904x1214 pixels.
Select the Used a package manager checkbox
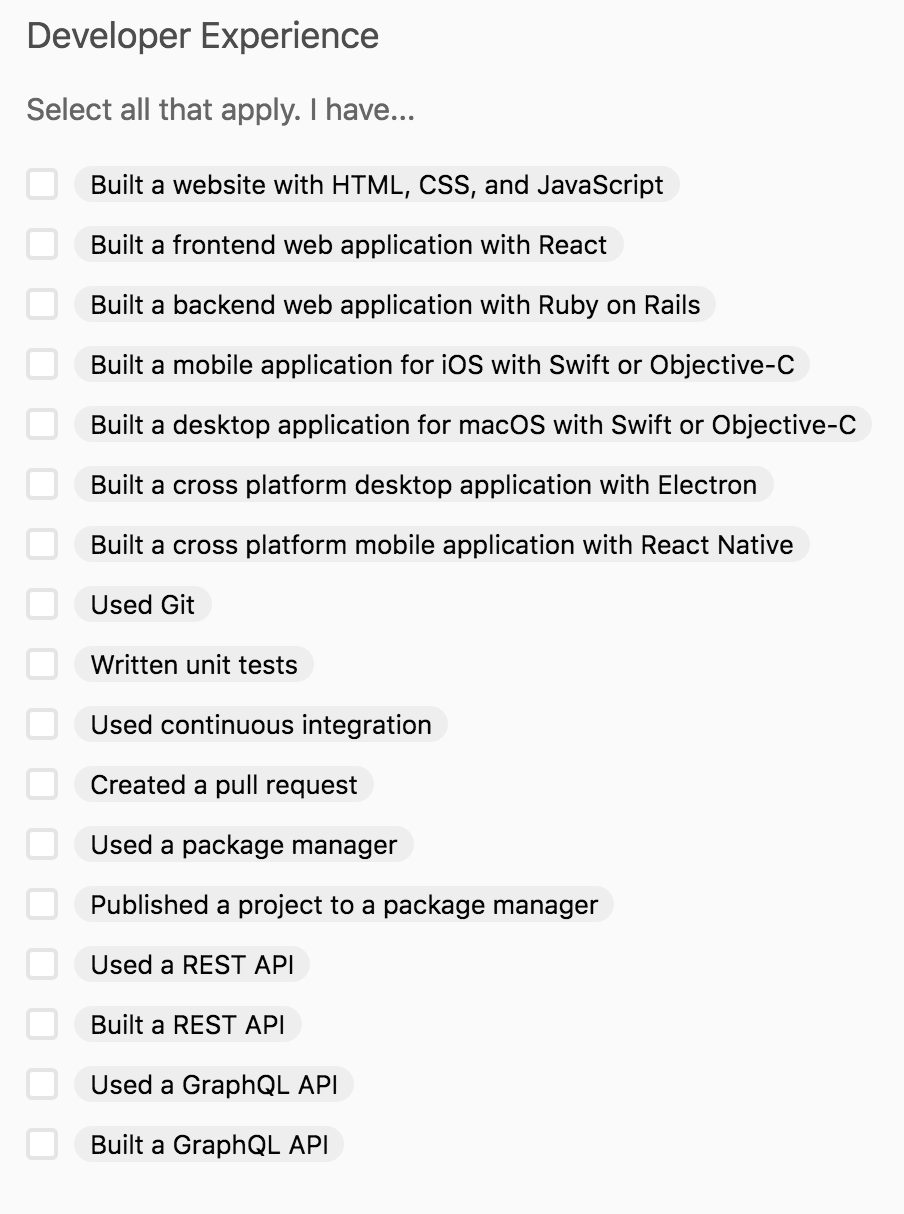tap(42, 845)
